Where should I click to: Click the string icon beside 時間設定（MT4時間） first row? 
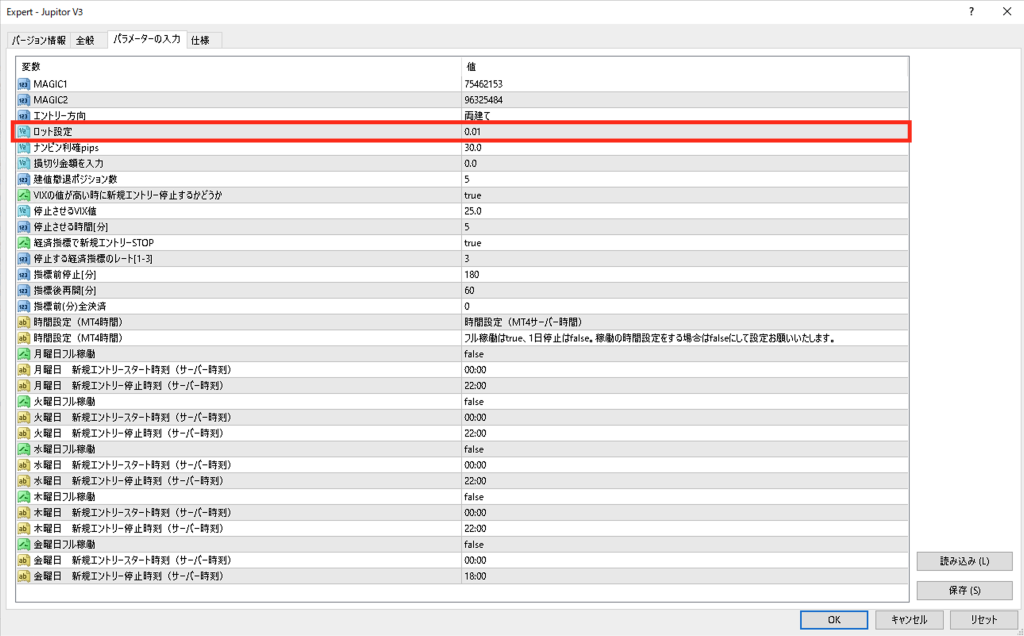pos(24,322)
